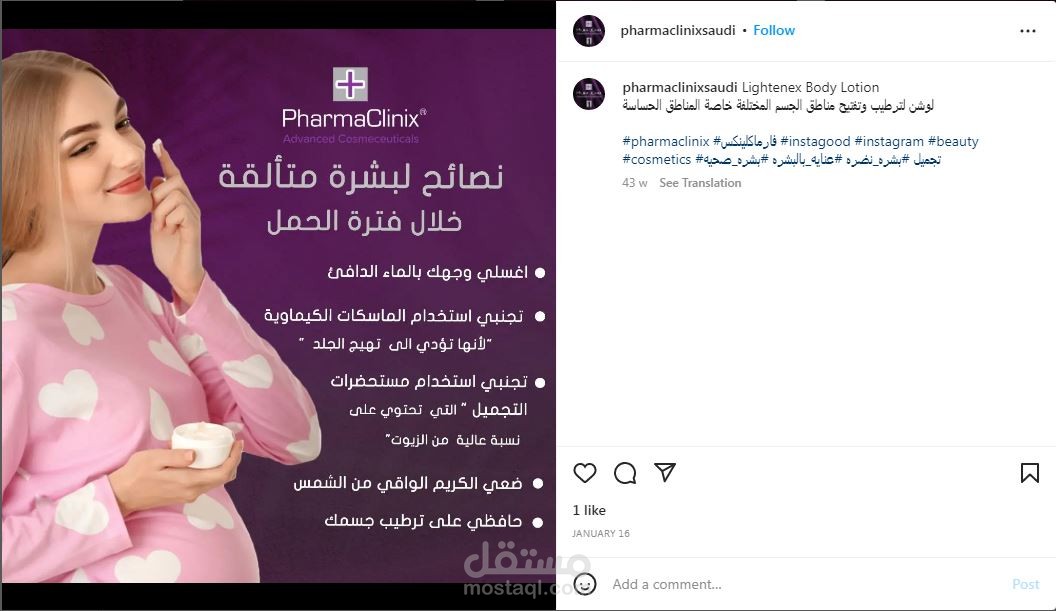Follow the pharmaclinixsaudi account
The image size is (1056, 611).
(x=774, y=30)
